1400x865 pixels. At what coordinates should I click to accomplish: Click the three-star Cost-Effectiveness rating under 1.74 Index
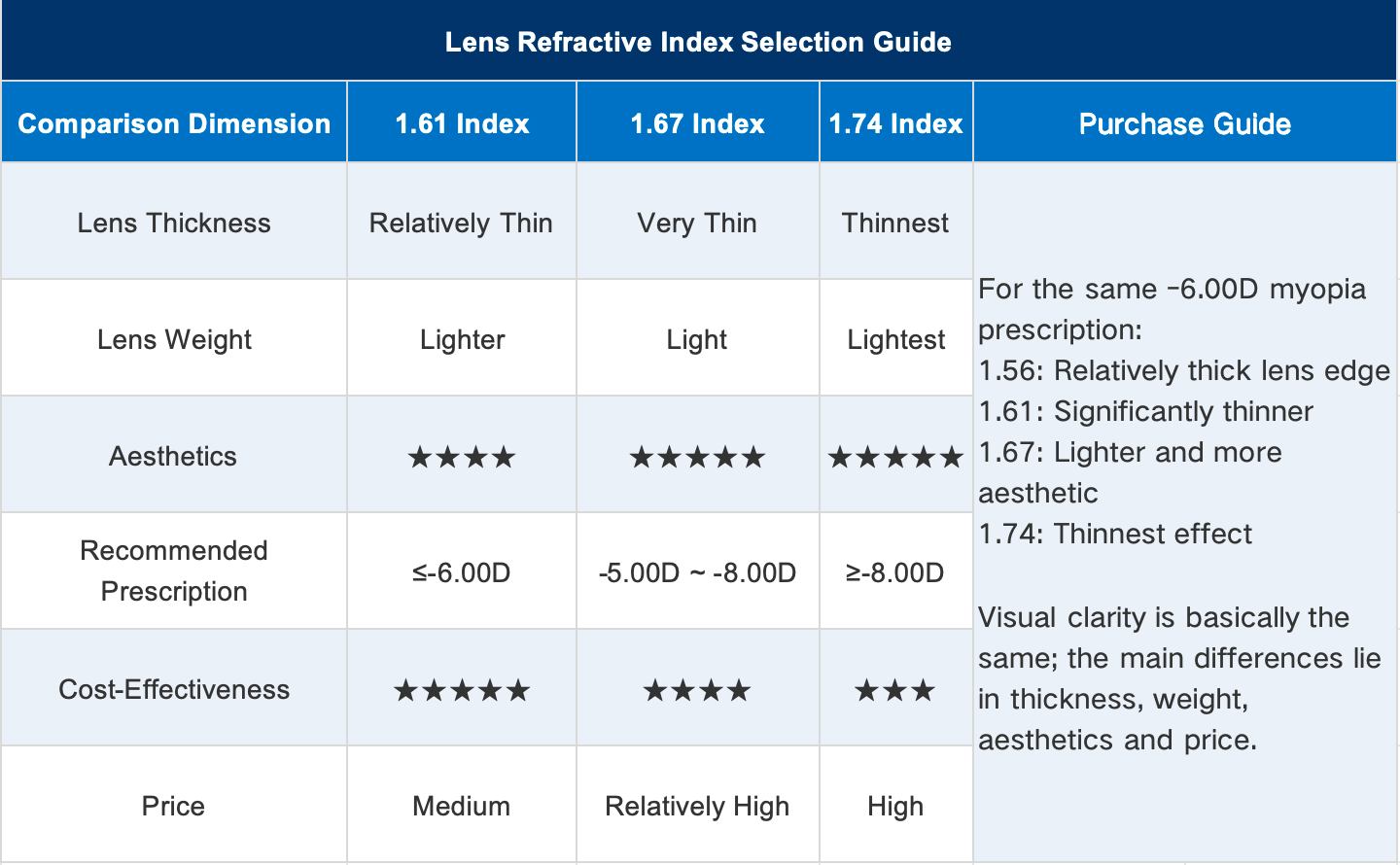[894, 690]
